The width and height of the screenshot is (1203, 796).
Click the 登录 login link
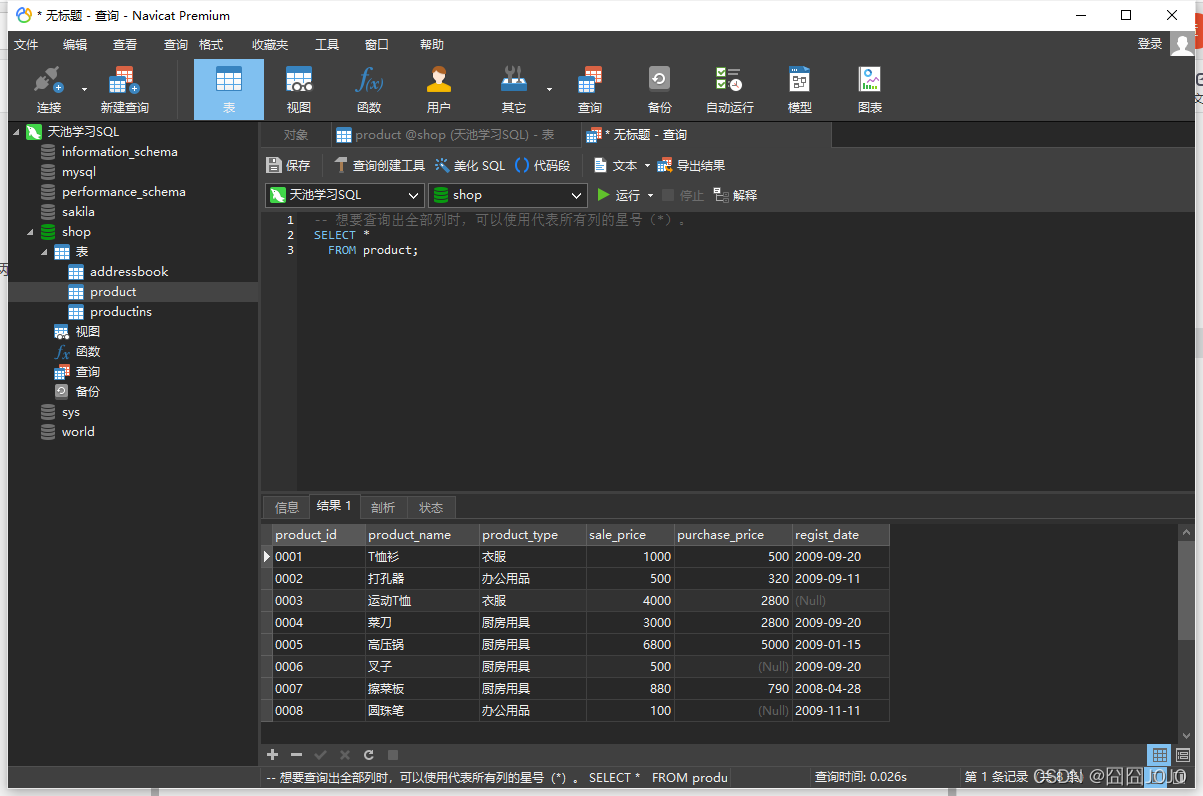tap(1150, 44)
